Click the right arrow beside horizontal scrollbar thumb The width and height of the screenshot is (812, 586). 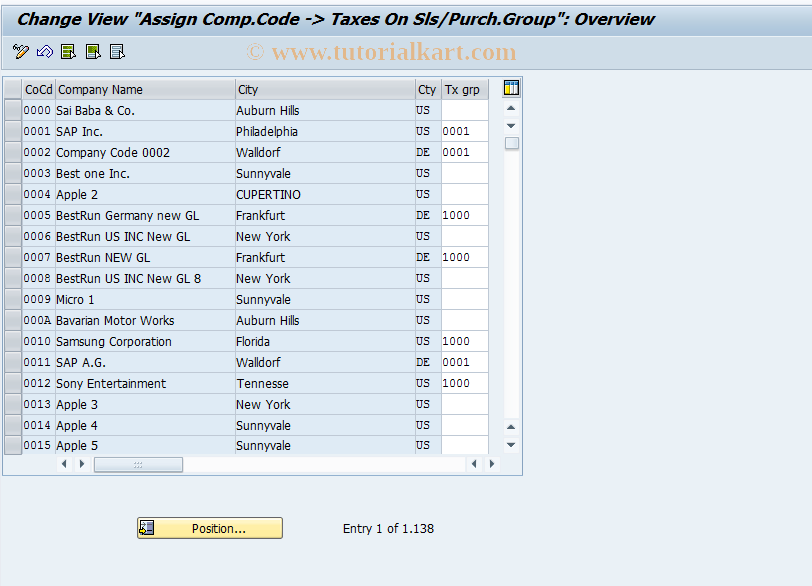(x=81, y=464)
